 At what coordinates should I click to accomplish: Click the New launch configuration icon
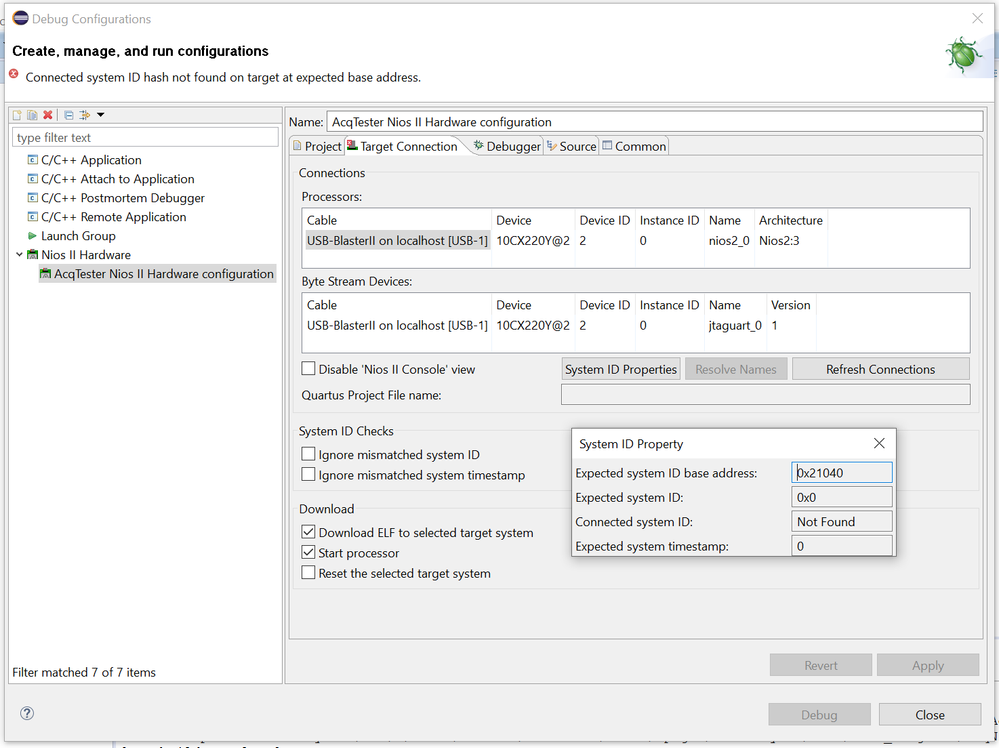coord(17,115)
